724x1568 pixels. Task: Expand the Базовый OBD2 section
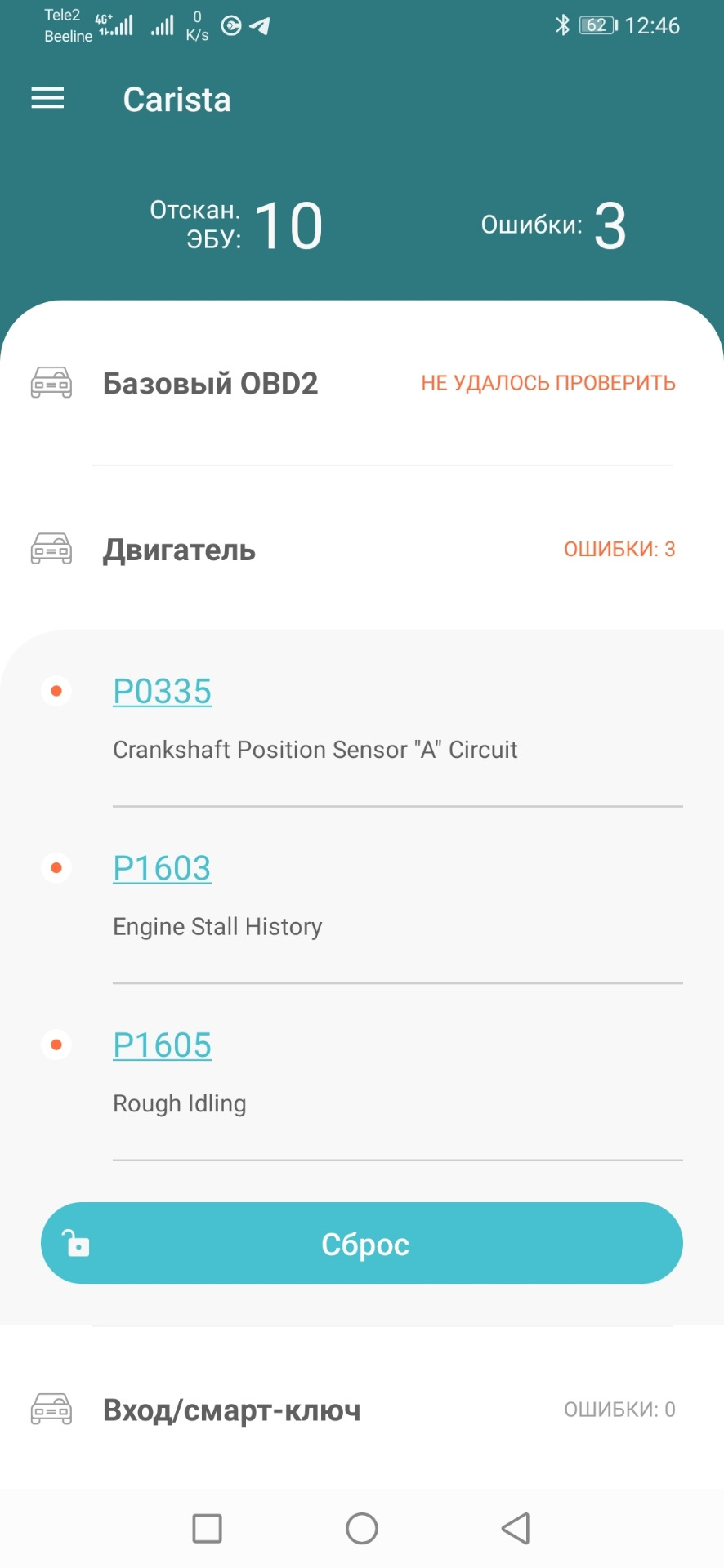(210, 383)
